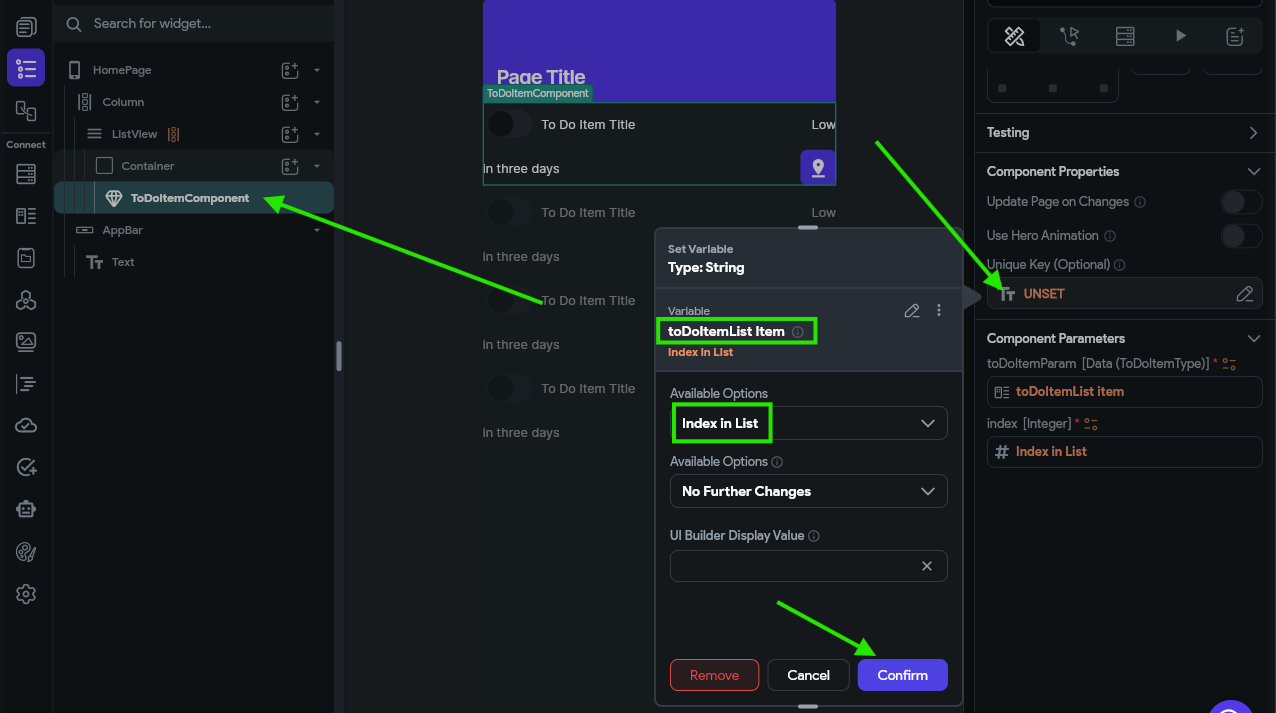Add a child widget to Container
This screenshot has width=1276, height=713.
290,166
